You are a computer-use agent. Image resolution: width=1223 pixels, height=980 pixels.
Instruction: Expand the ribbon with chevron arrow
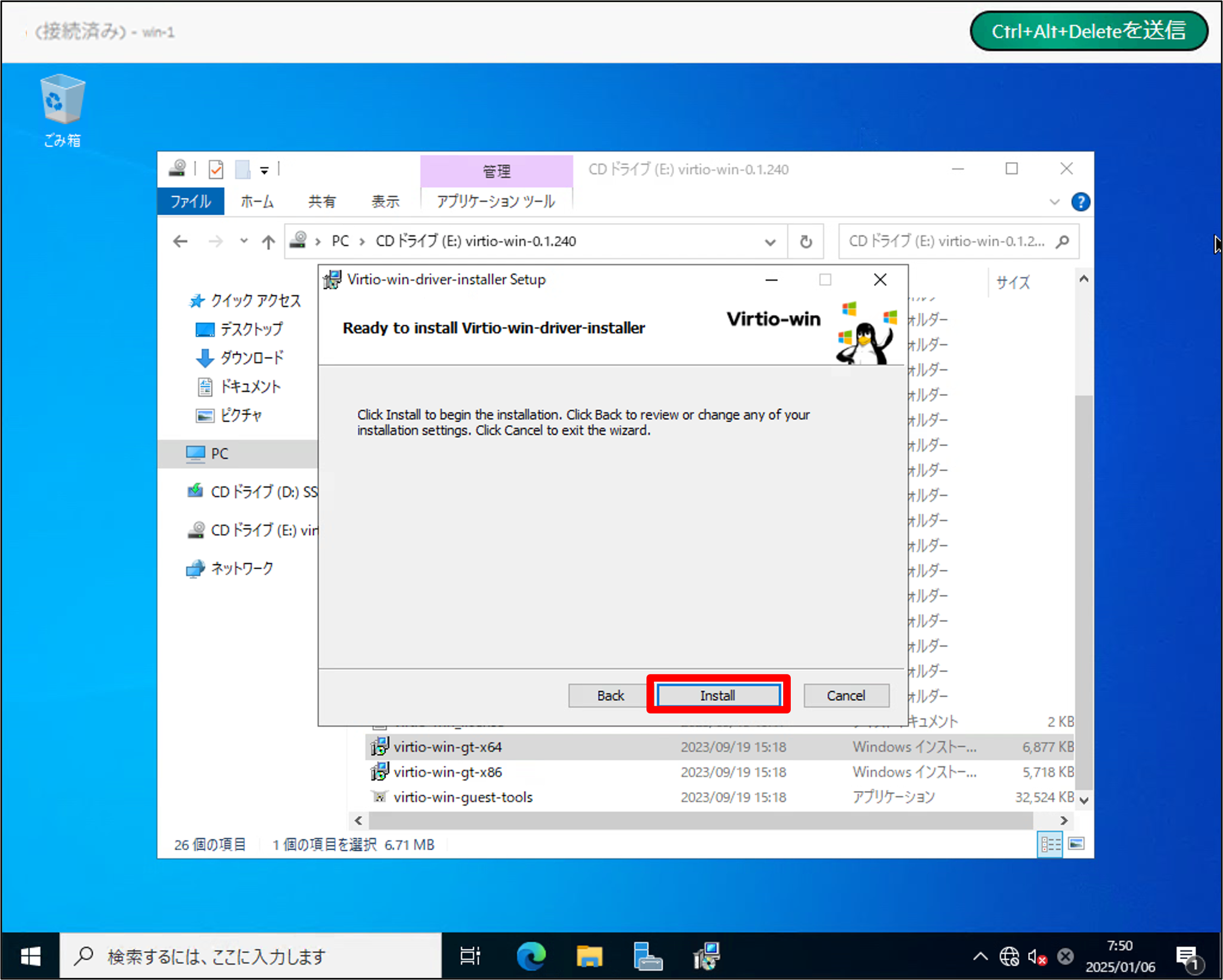click(x=1054, y=202)
